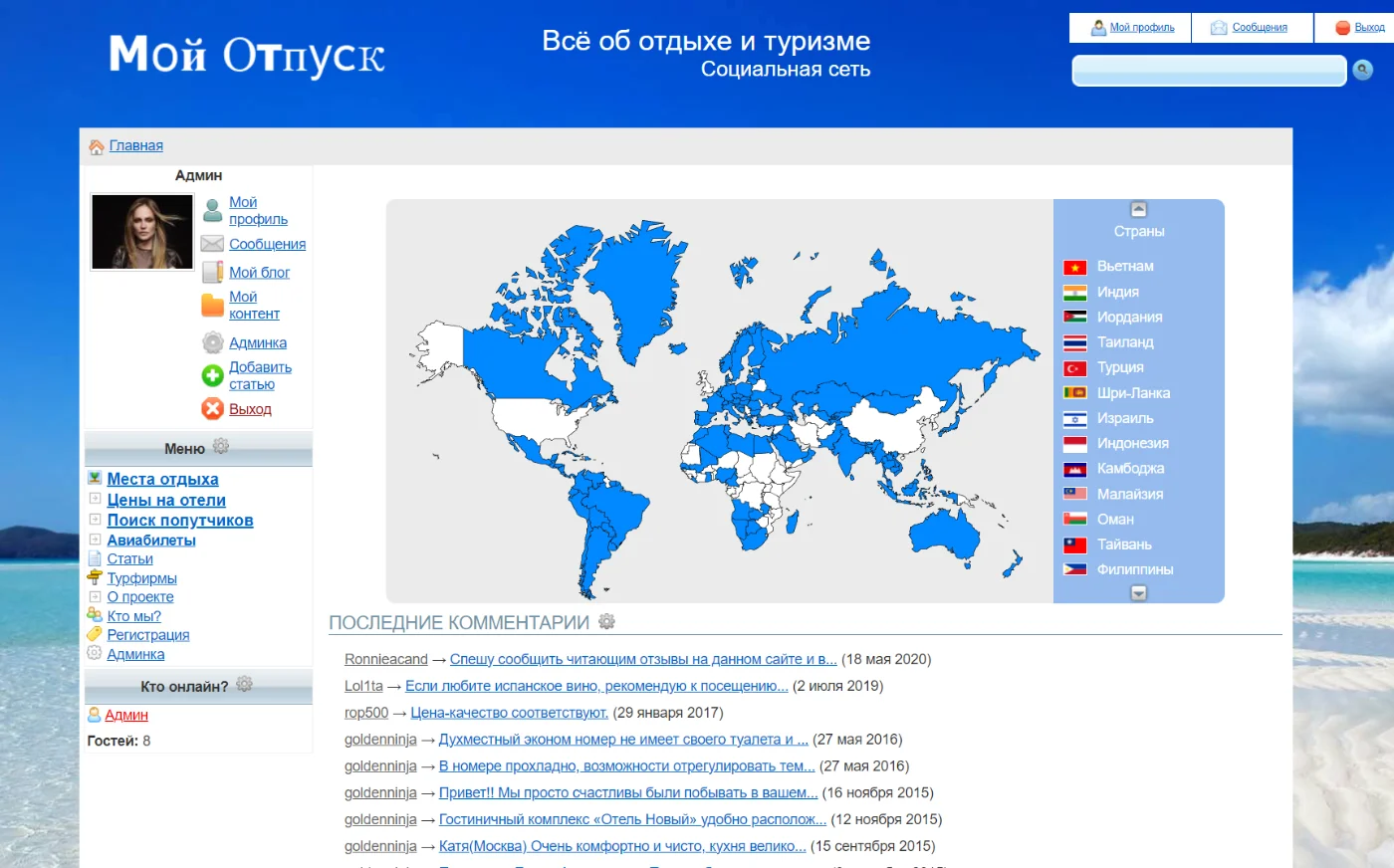This screenshot has height=868, width=1394.
Task: Click the gear icon beside sidebar Админка profile link
Action: pyautogui.click(x=212, y=342)
